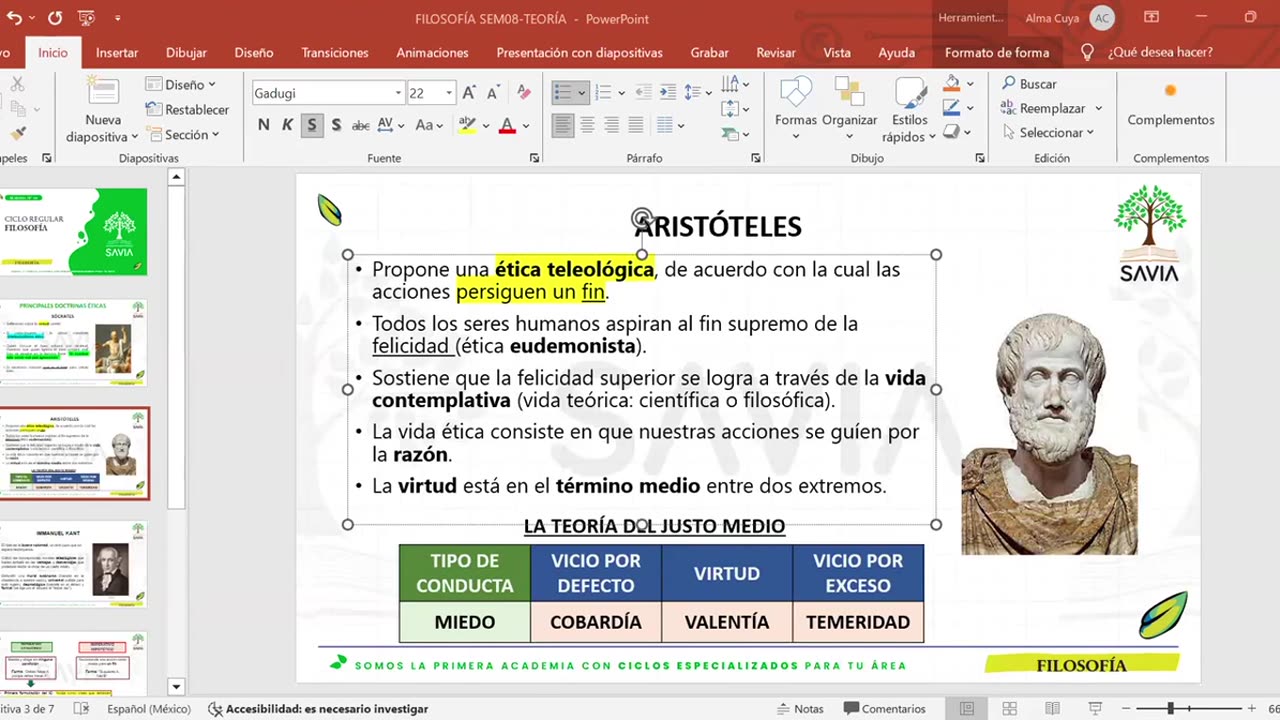Switch to Normal view in the status bar
1280x720 pixels.
click(967, 709)
